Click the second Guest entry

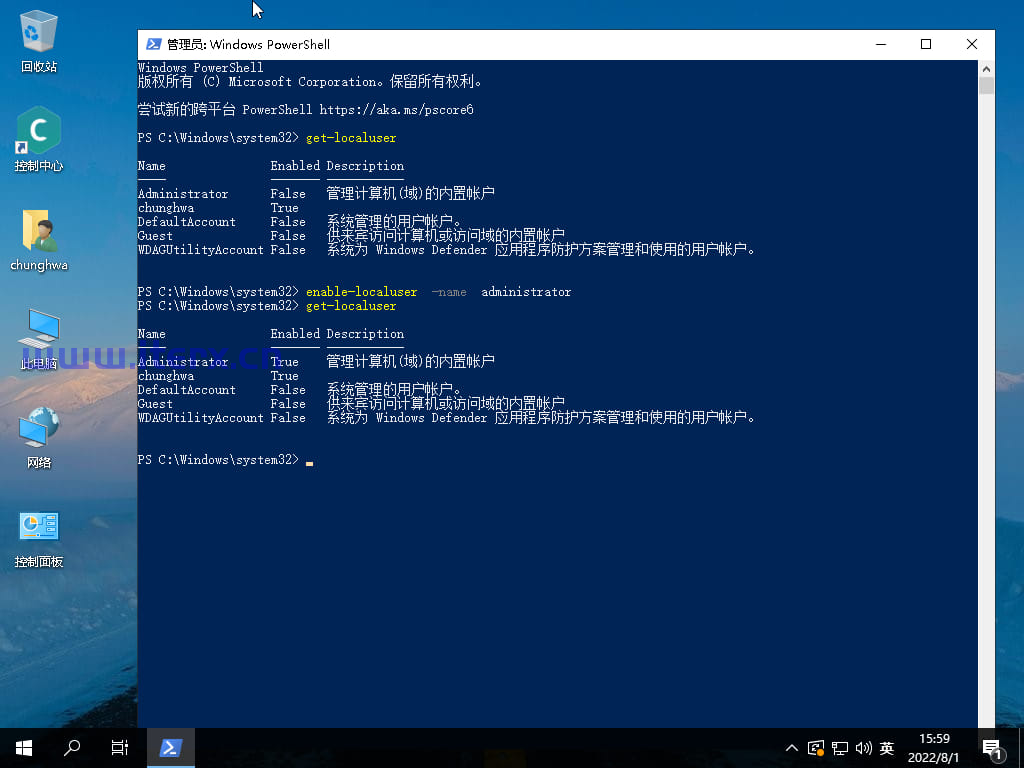coord(155,404)
